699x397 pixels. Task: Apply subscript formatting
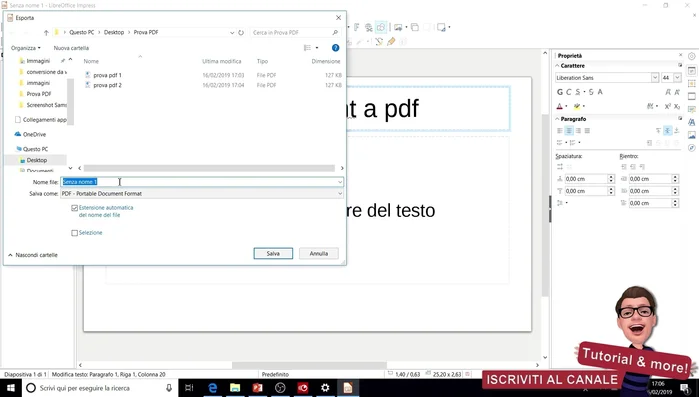click(677, 106)
